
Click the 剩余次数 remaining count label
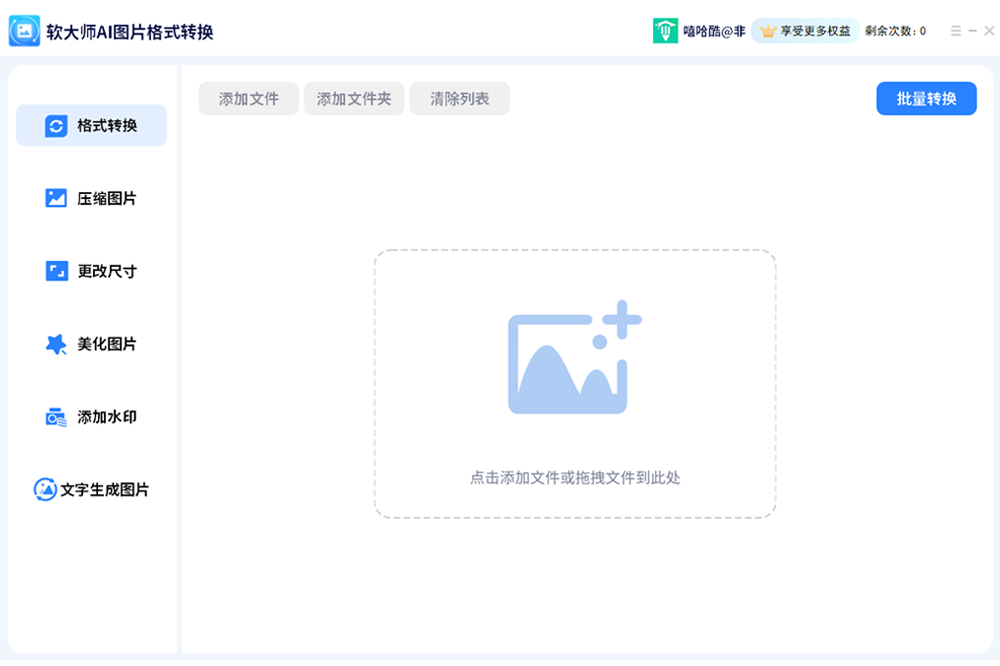tap(895, 31)
